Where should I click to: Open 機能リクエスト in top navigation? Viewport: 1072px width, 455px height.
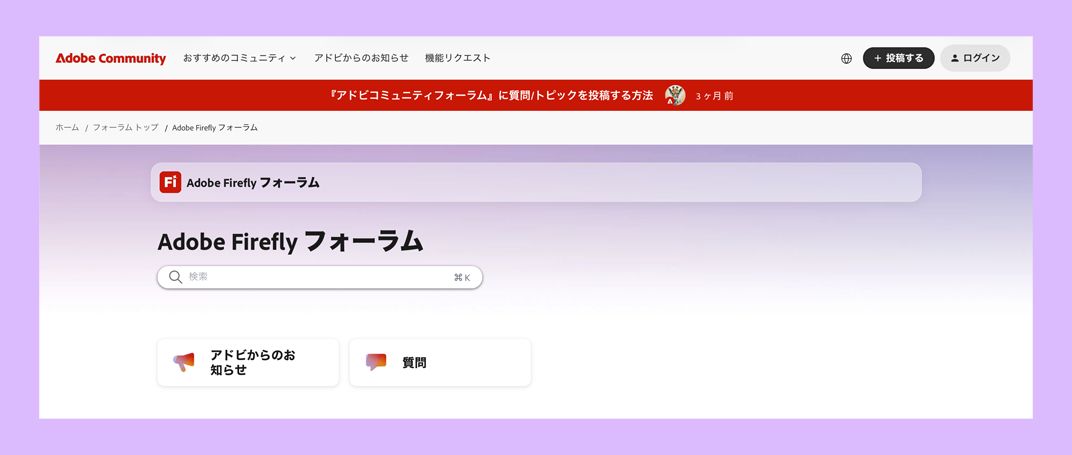click(457, 58)
